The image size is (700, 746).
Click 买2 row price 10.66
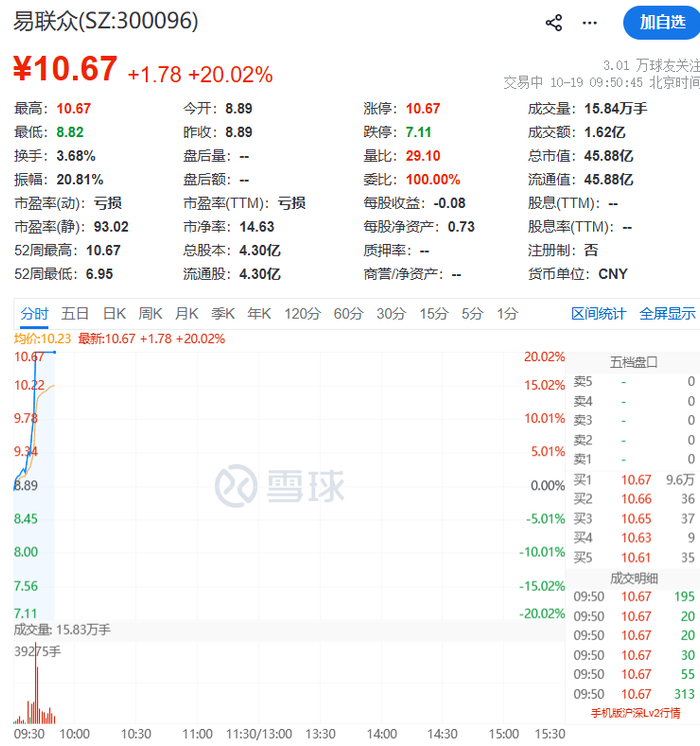(636, 499)
